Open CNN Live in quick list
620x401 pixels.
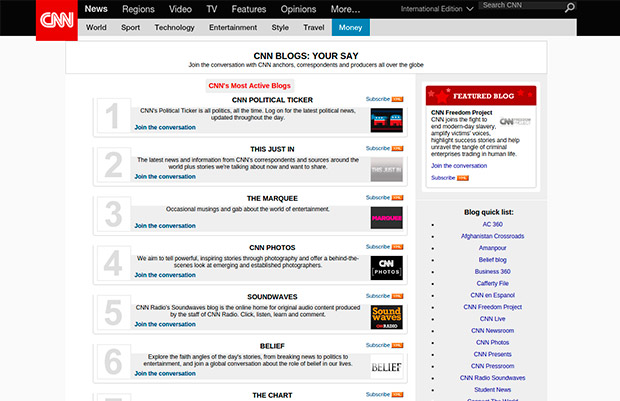pyautogui.click(x=492, y=319)
